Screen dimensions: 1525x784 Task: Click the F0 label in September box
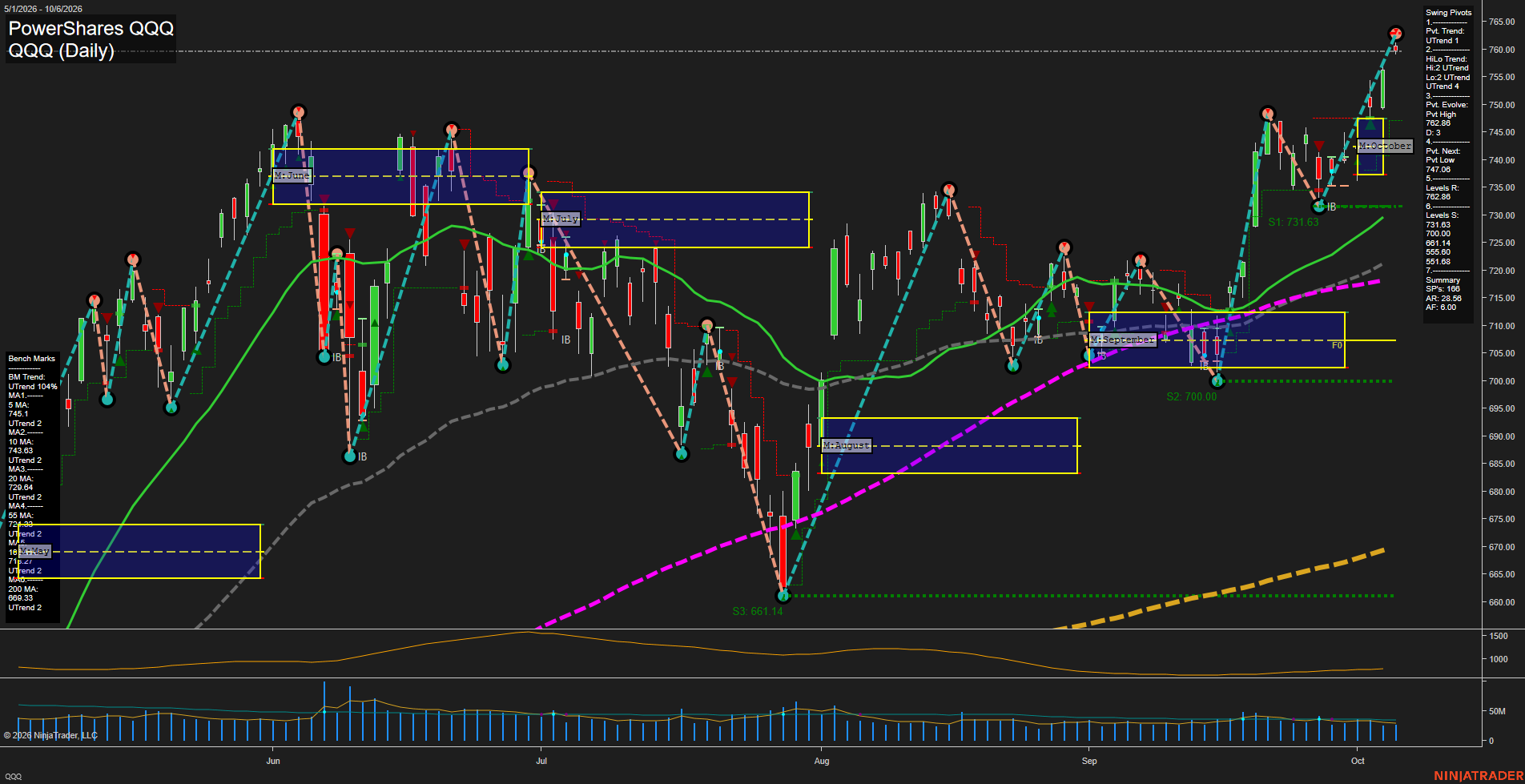click(x=1337, y=346)
